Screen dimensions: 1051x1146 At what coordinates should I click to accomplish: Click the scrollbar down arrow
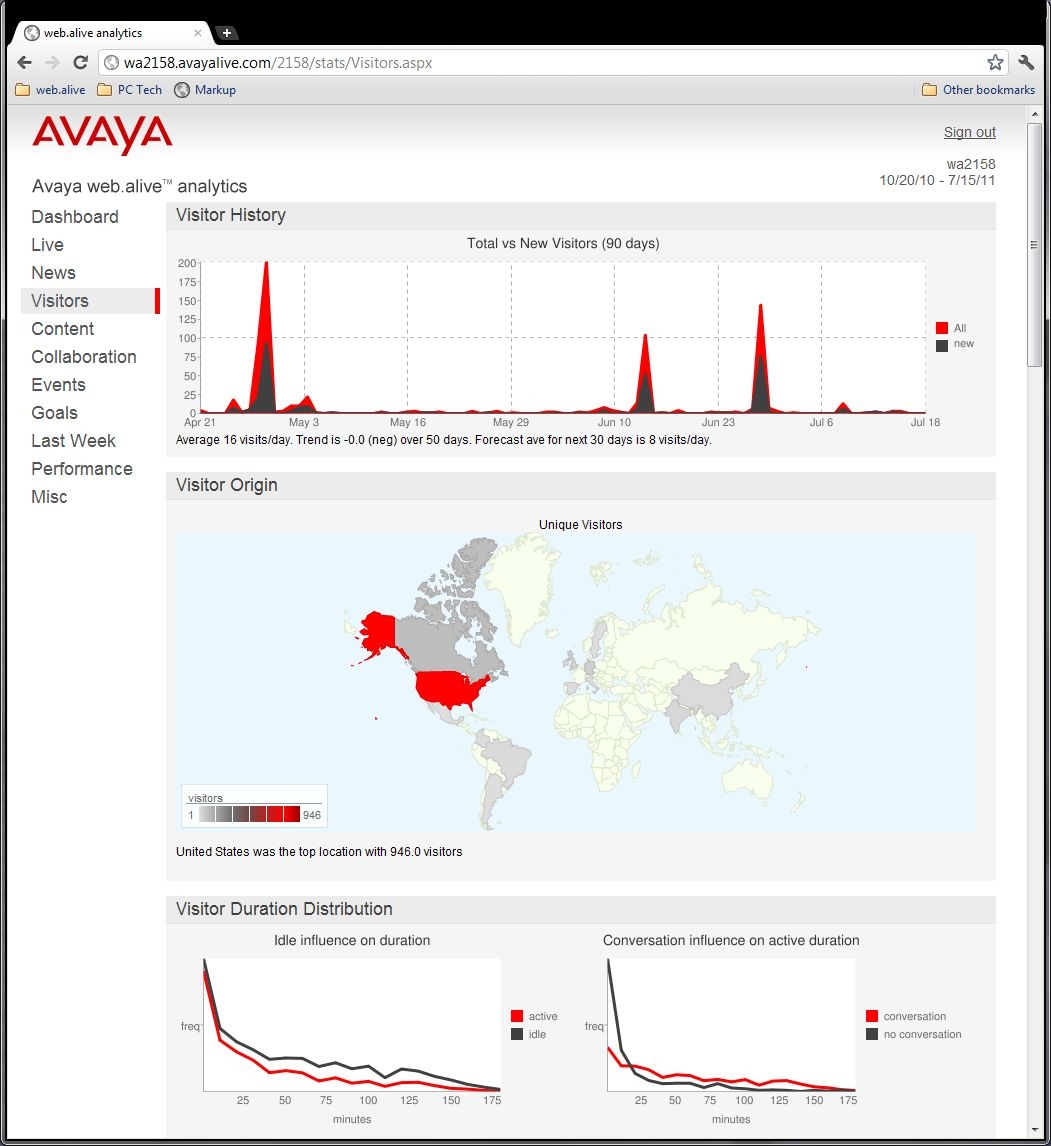[x=1034, y=1130]
